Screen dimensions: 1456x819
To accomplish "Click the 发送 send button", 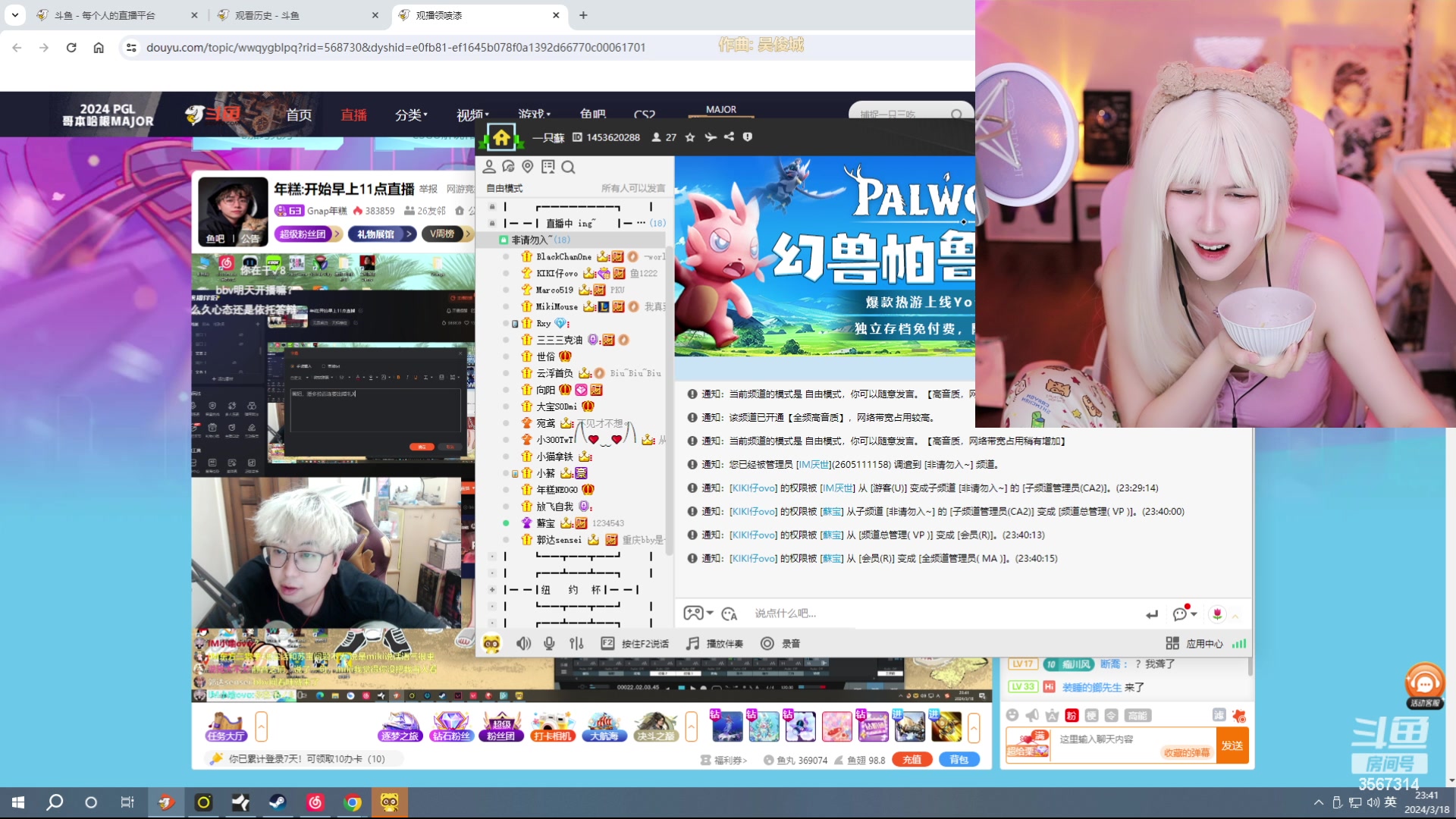I will pos(1232,745).
